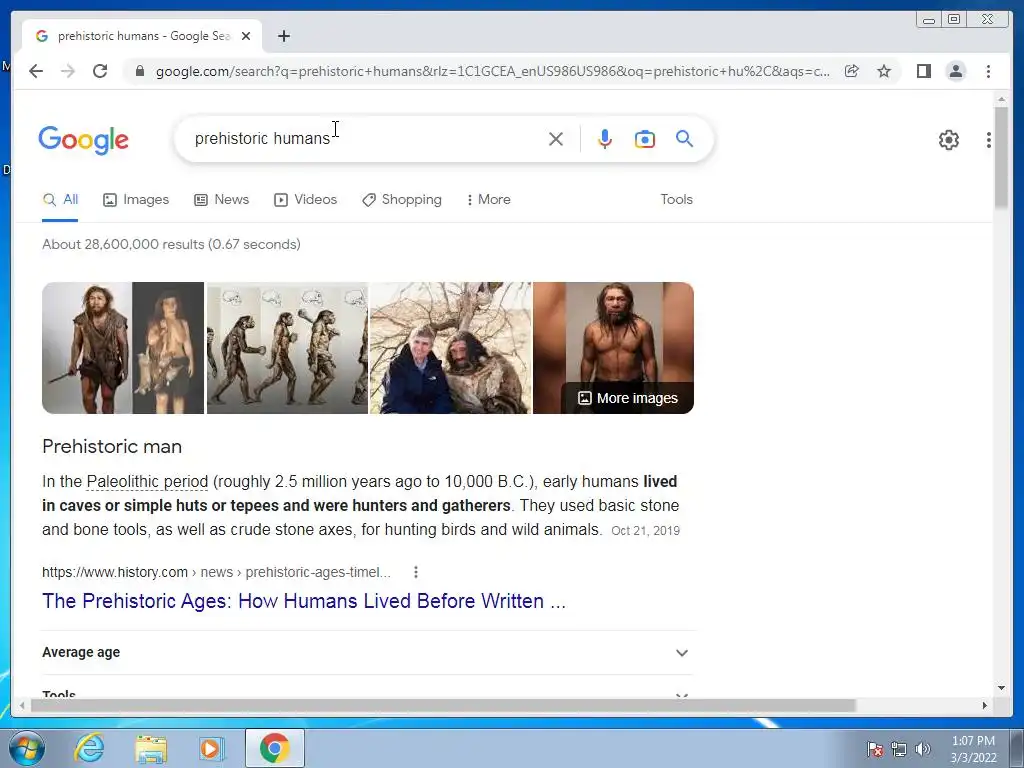Screen dimensions: 1024x768
Task: Submit search with magnifying glass icon
Action: pyautogui.click(x=684, y=138)
